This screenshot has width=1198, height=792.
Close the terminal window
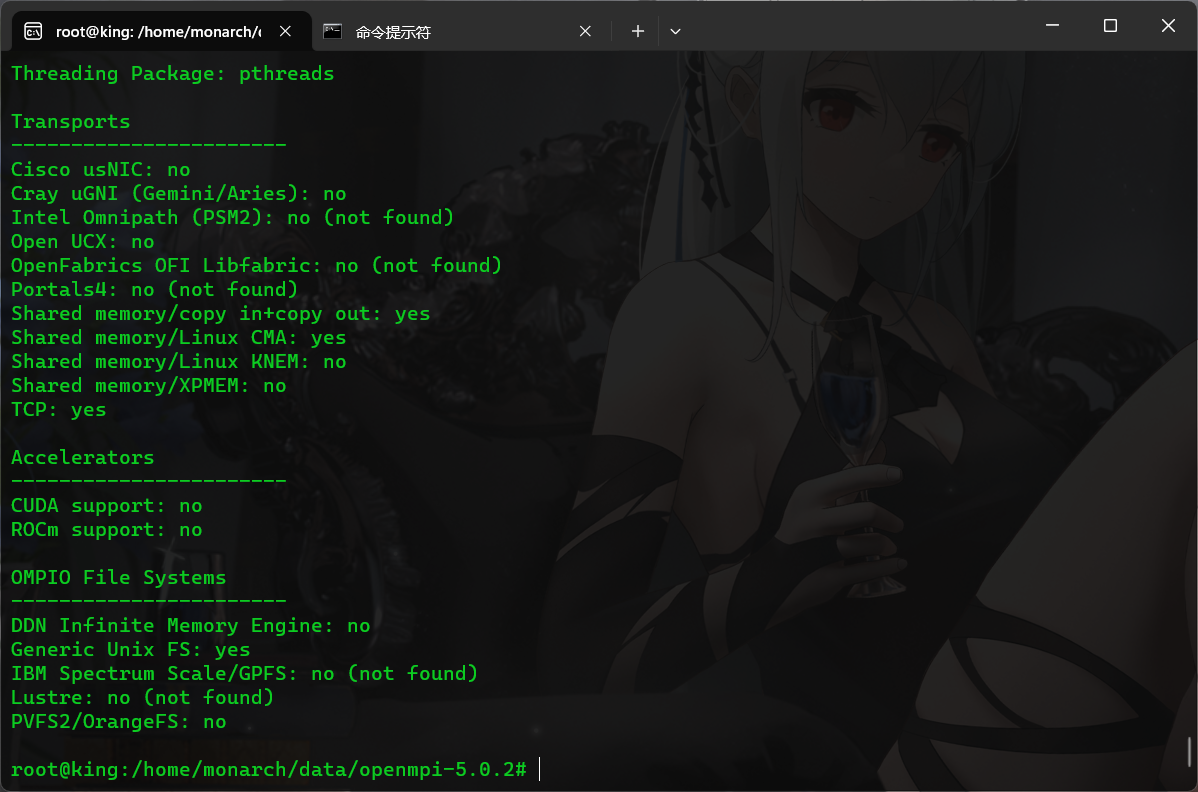click(x=1168, y=25)
